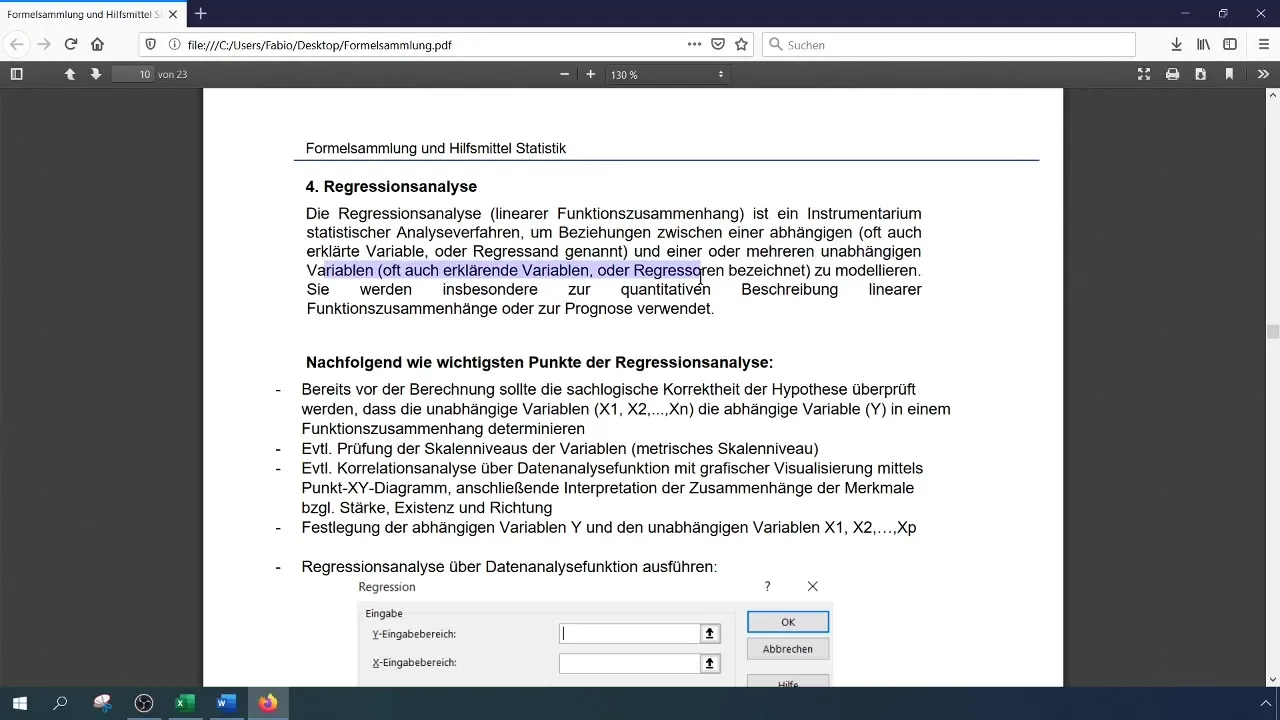Click 'Nachfolgend wie wichtigsten Punkte der Regressionsanalyse:'
Image resolution: width=1280 pixels, height=720 pixels.
539,363
